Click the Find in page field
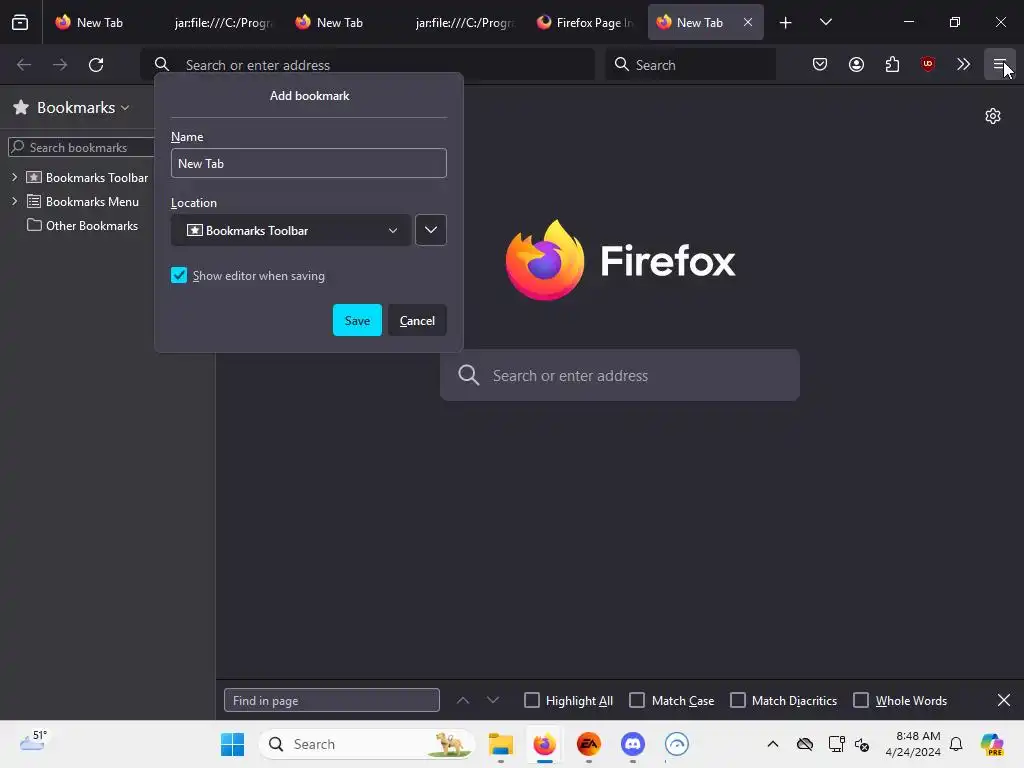1024x768 pixels. [x=332, y=700]
